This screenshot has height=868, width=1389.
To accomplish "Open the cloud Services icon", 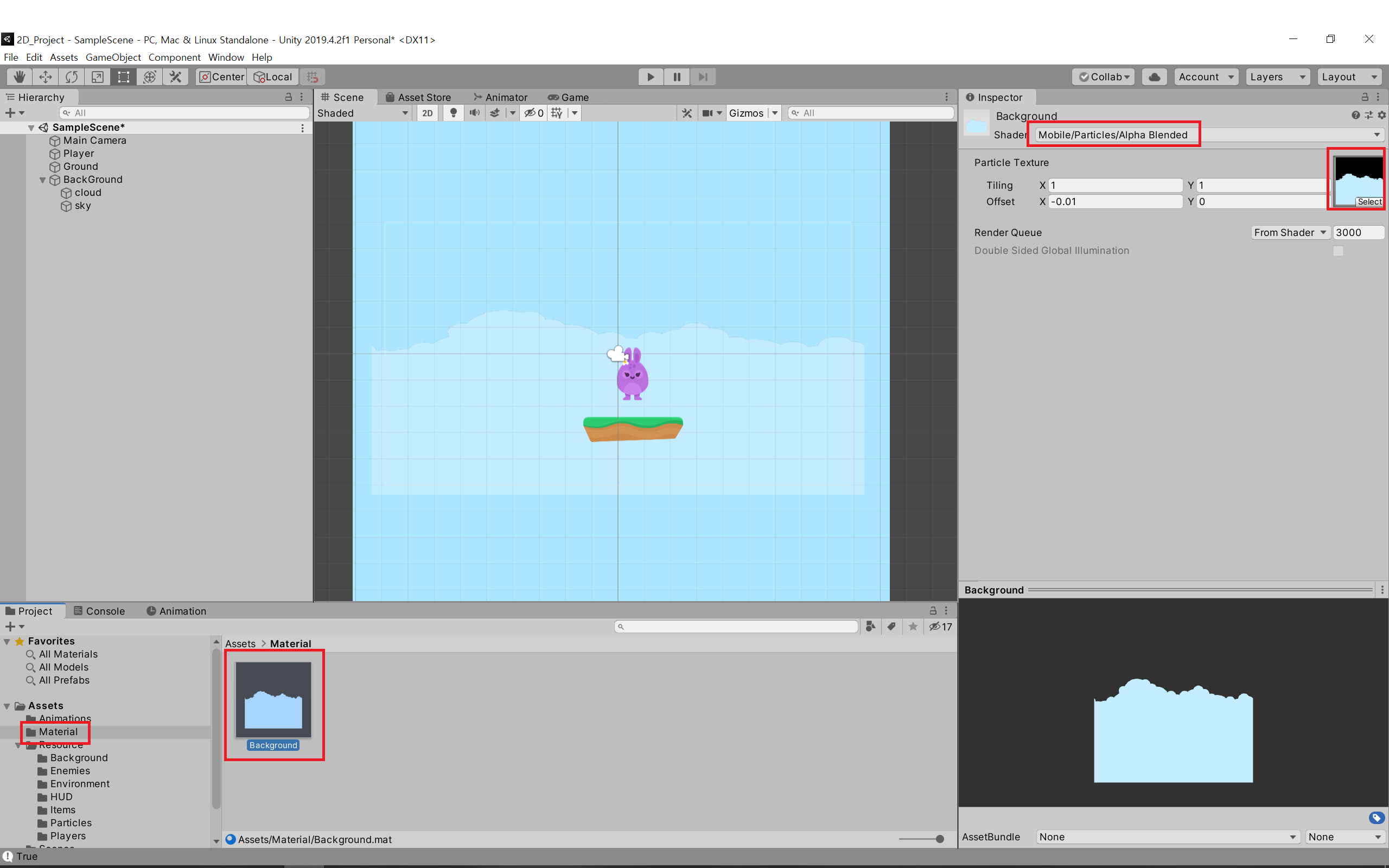I will click(x=1154, y=77).
